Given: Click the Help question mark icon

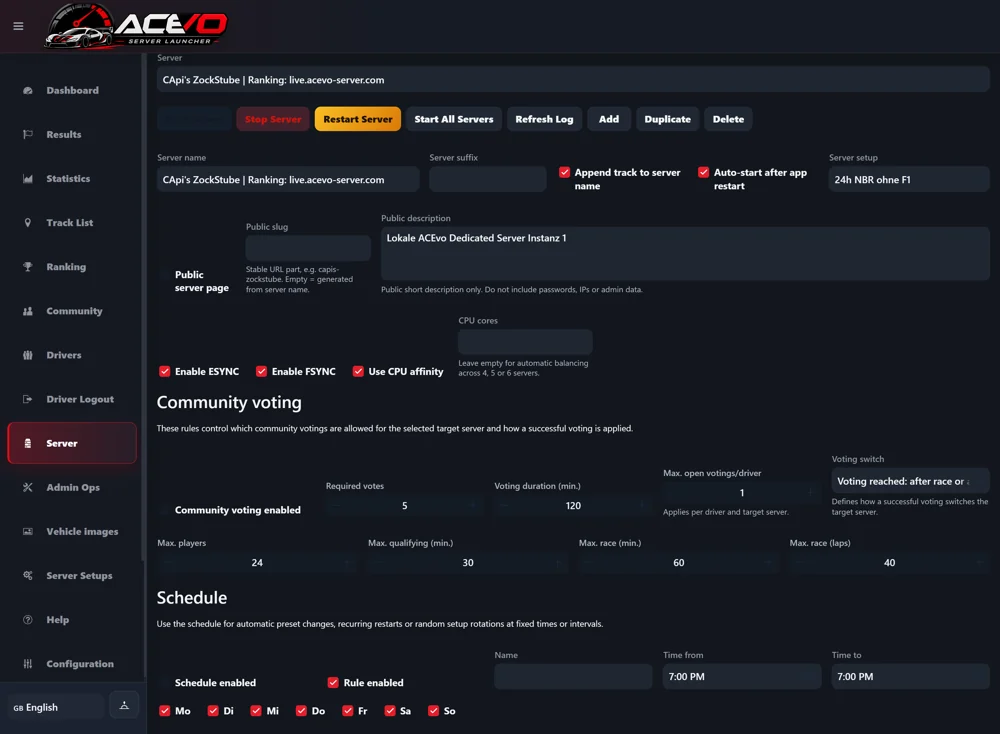Looking at the screenshot, I should coord(27,620).
